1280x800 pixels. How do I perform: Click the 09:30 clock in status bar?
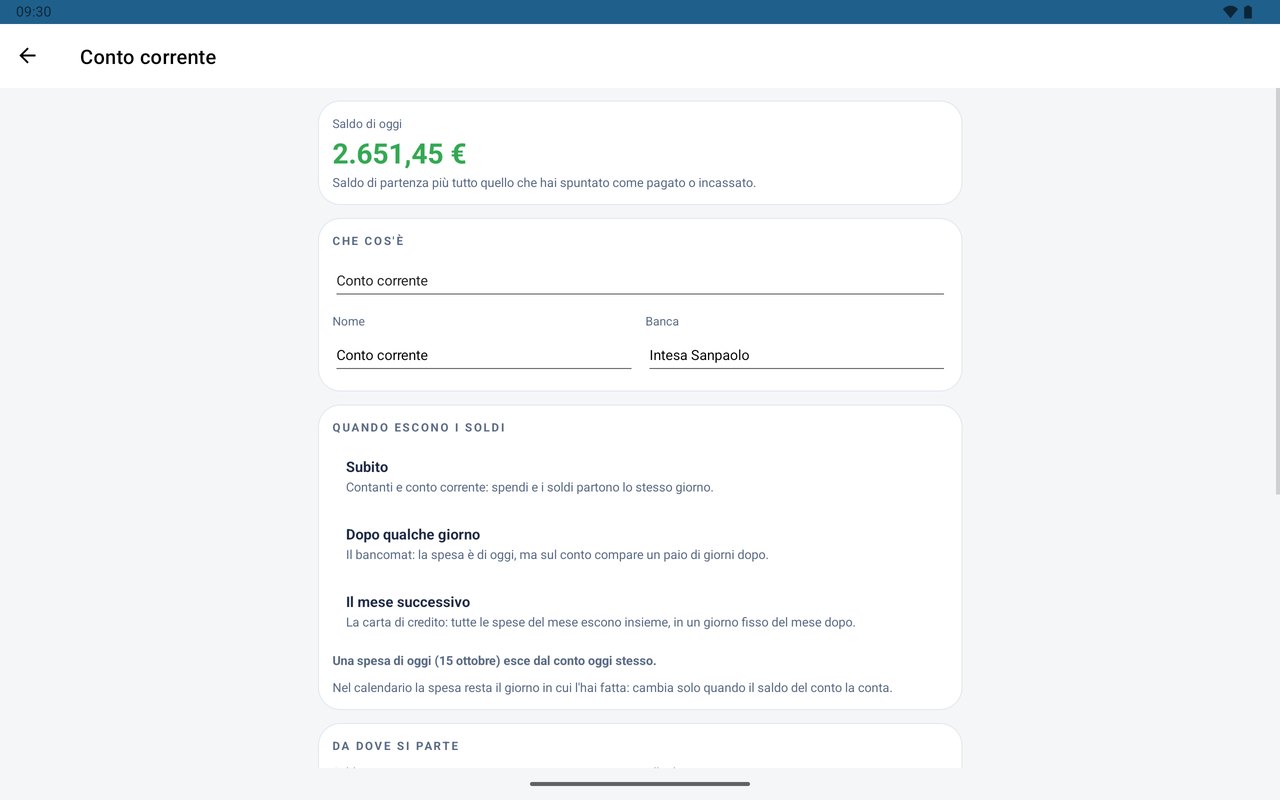point(34,12)
